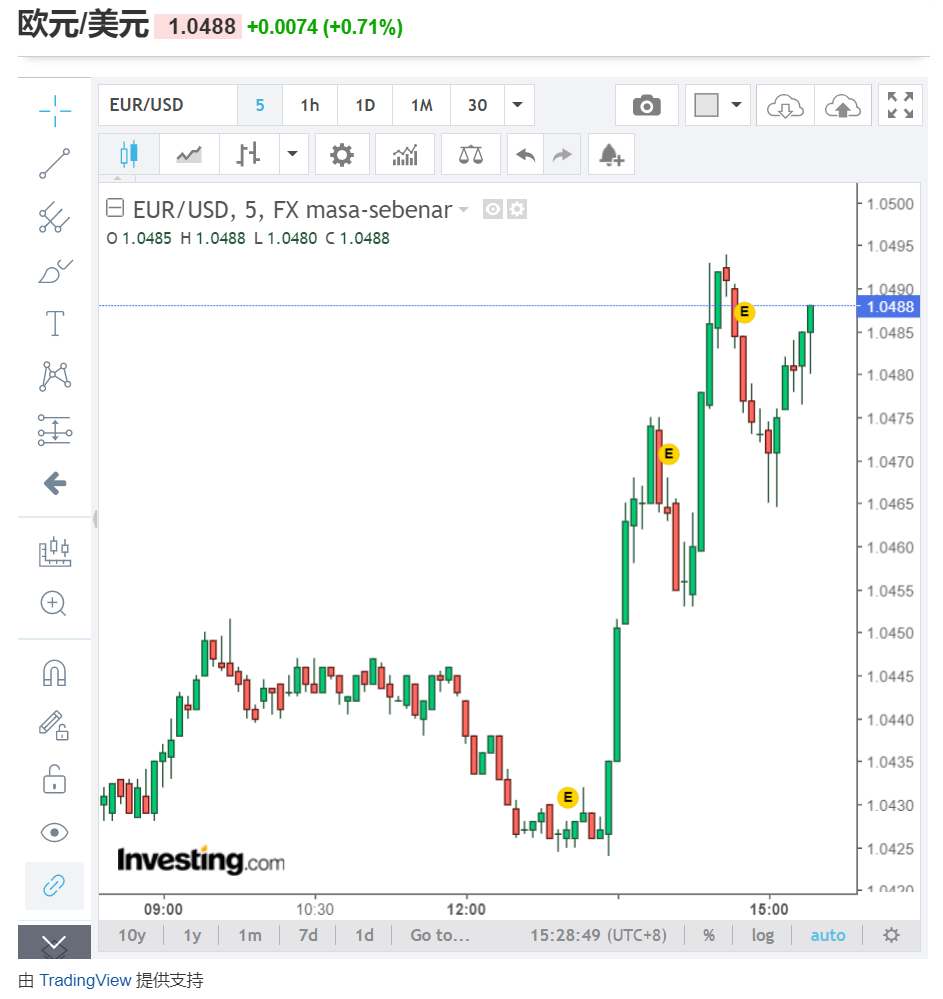Image resolution: width=943 pixels, height=999 pixels.
Task: Open the TradingView link
Action: (x=85, y=980)
